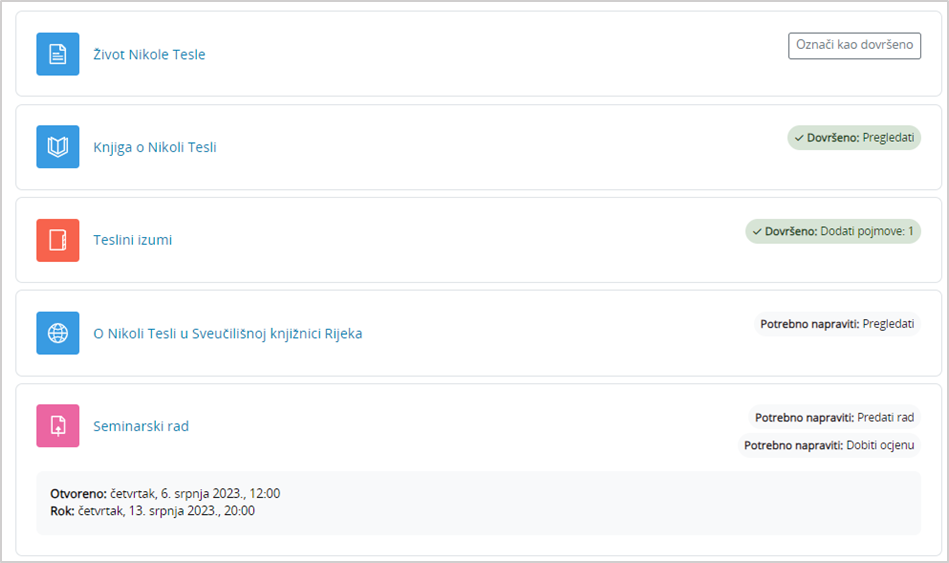This screenshot has height=563, width=949.
Task: Click the Potrebno napraviti: Pregledati badge
Action: point(837,324)
